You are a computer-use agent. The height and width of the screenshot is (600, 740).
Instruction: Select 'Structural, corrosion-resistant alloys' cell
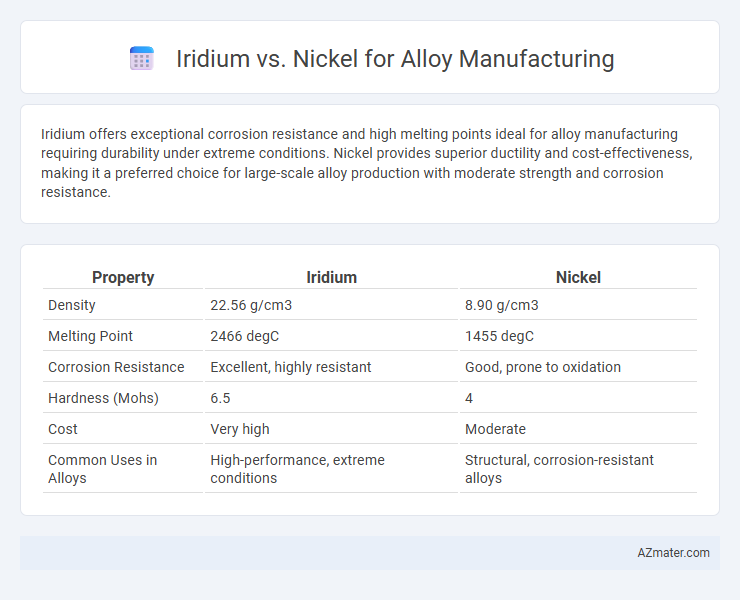click(x=559, y=469)
